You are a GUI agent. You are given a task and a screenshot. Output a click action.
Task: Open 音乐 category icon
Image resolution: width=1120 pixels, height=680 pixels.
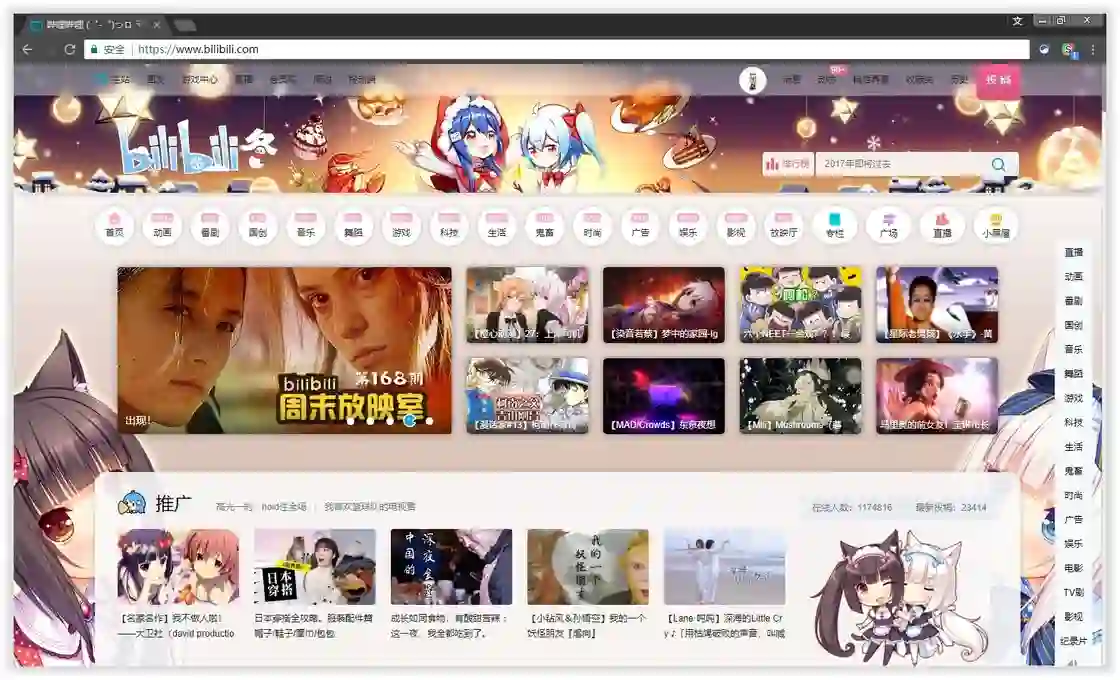(x=306, y=226)
